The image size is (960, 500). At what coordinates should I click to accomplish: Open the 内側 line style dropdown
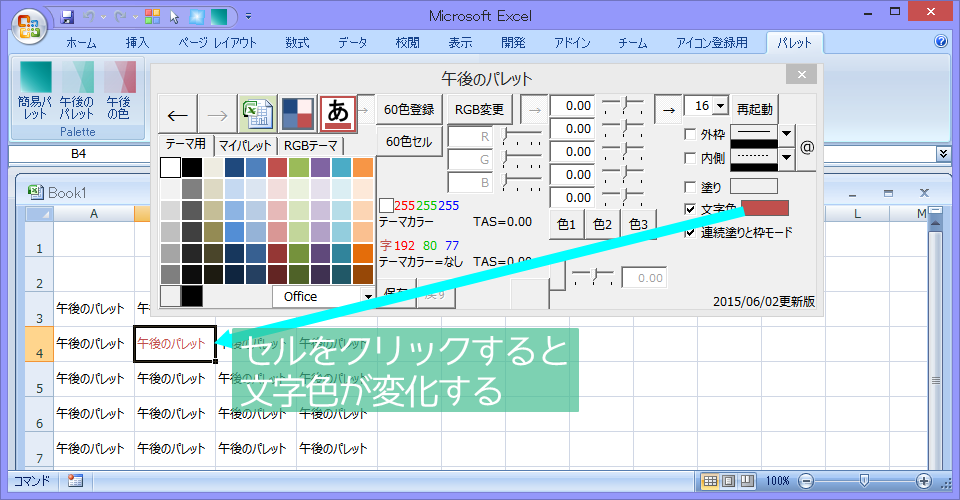click(786, 158)
